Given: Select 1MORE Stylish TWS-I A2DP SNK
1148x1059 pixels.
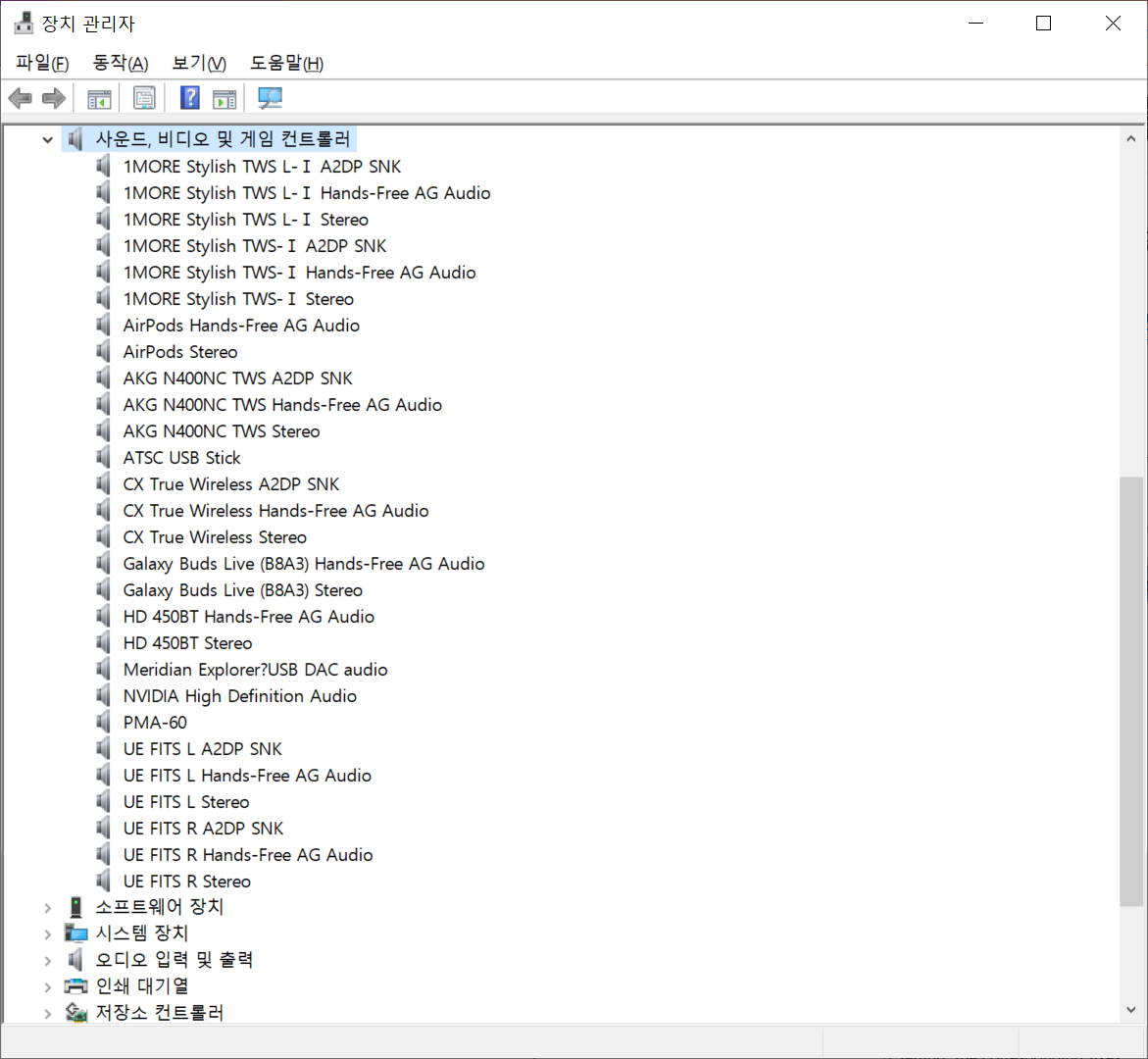Looking at the screenshot, I should coord(255,245).
